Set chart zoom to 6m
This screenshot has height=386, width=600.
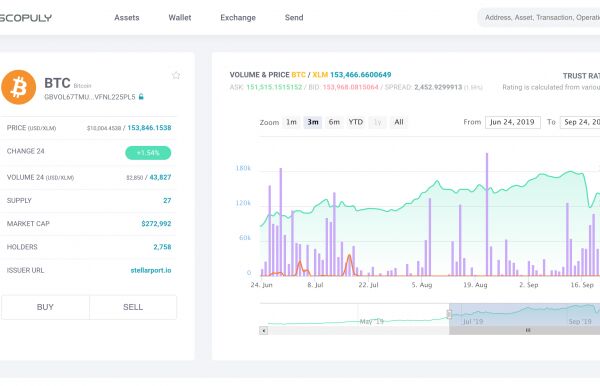point(334,122)
